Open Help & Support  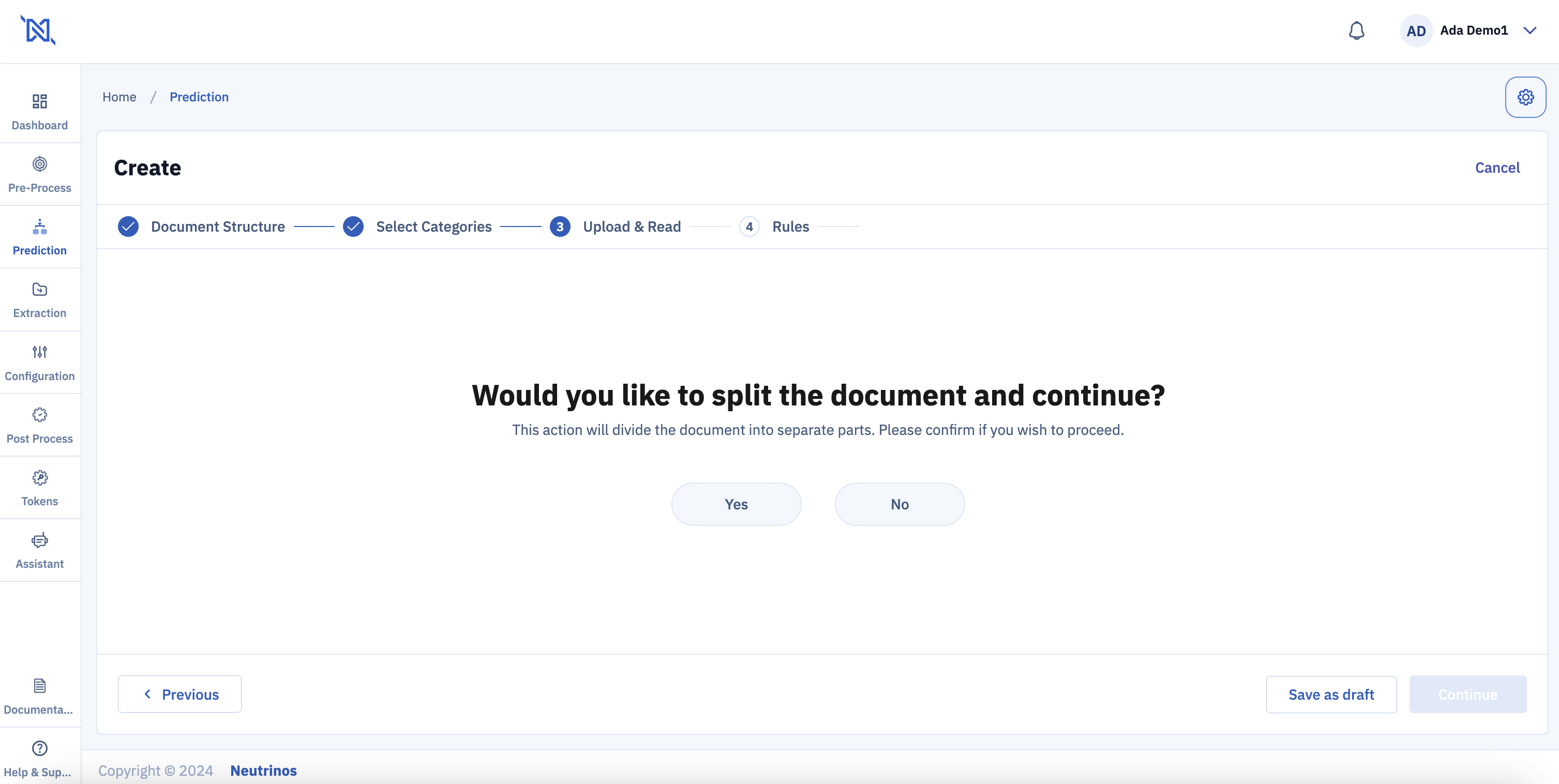(40, 759)
